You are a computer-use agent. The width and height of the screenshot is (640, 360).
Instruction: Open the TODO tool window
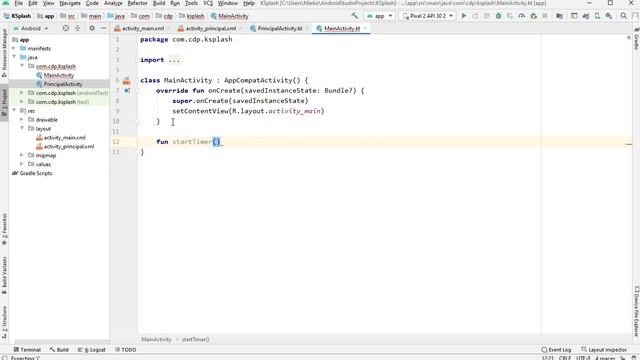click(126, 350)
